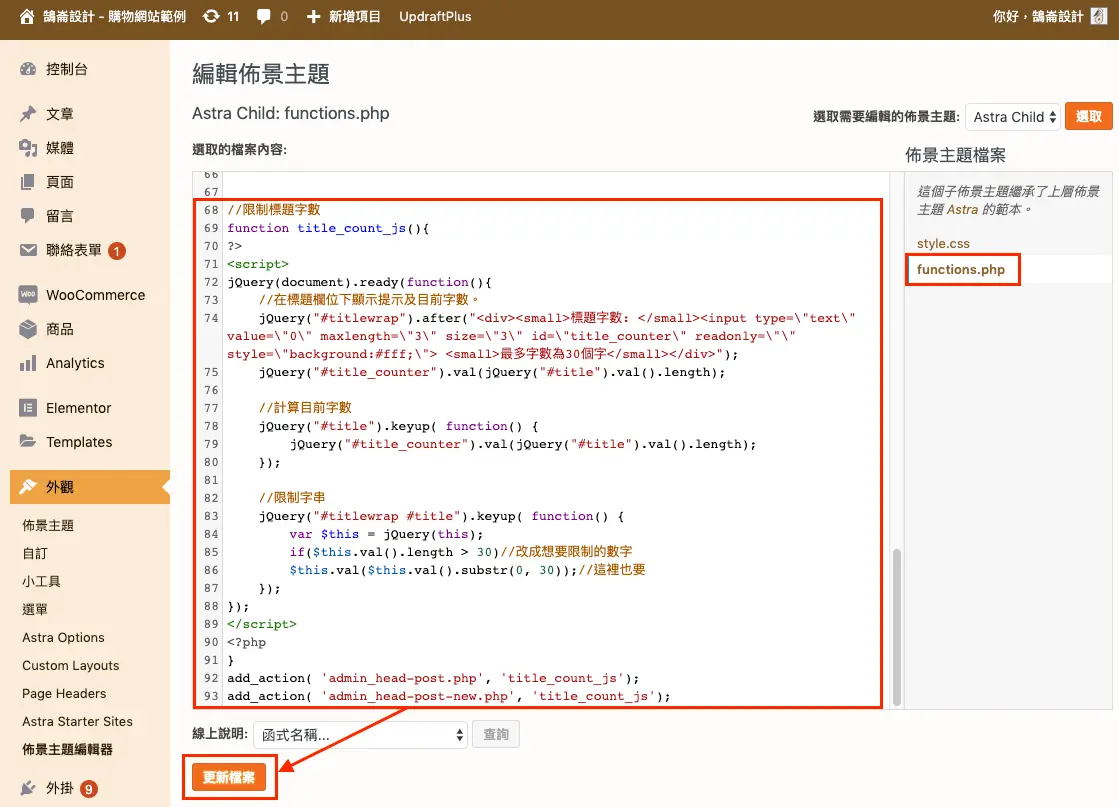Click the home icon in the admin bar

[x=26, y=16]
